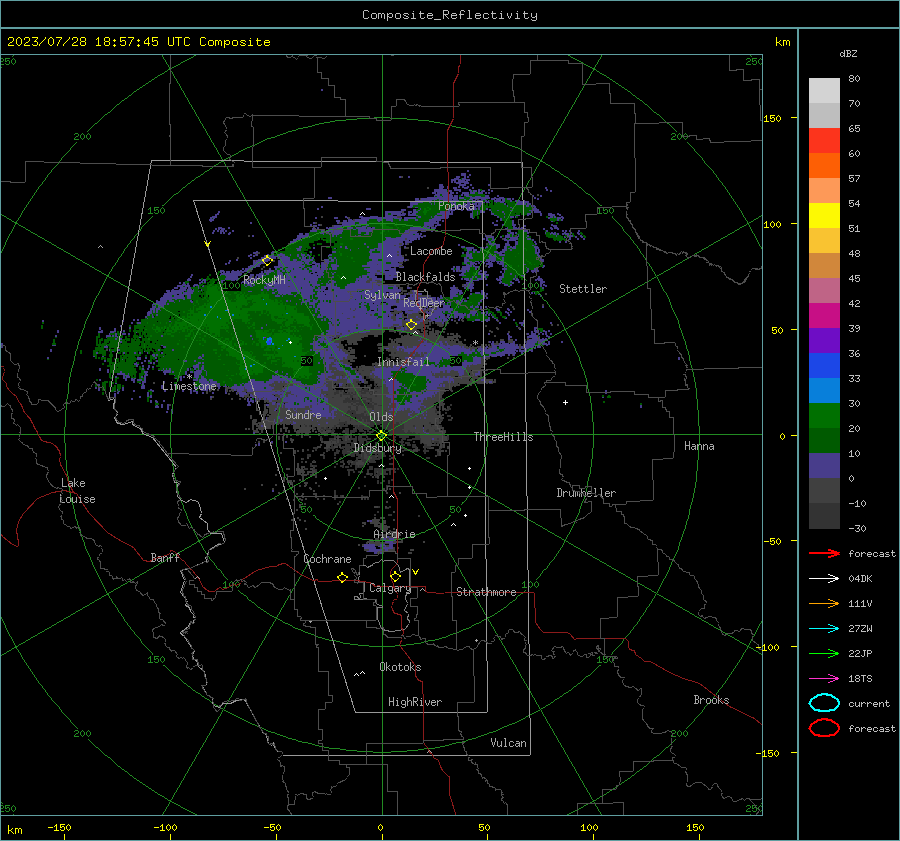Screen dimensions: 900x841
Task: Click the ThreeHills label
Action: click(x=503, y=437)
